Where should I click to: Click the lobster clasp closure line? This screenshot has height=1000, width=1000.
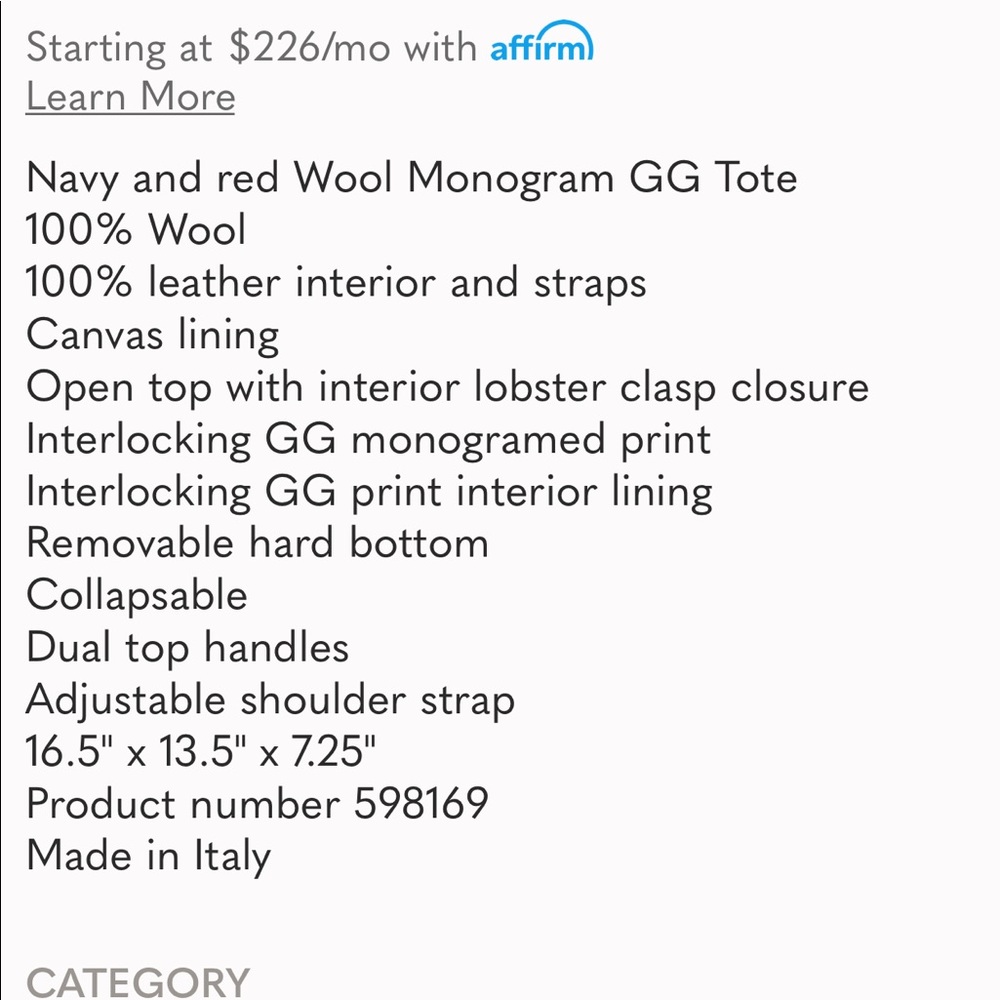[x=447, y=387]
